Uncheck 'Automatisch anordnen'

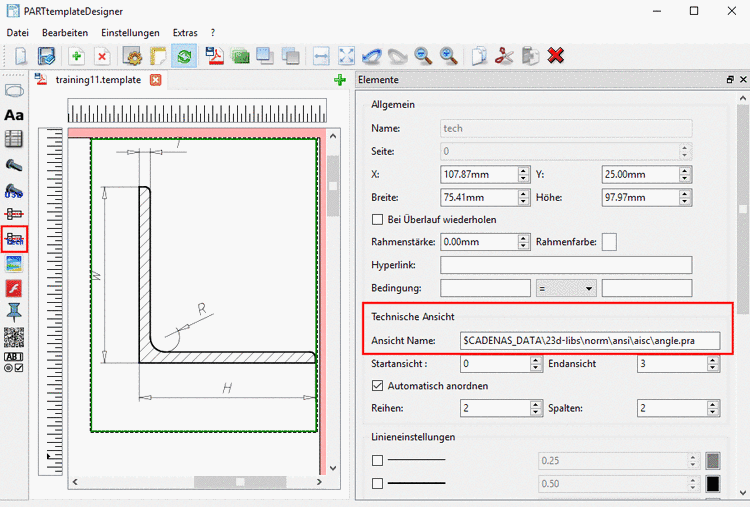point(377,386)
